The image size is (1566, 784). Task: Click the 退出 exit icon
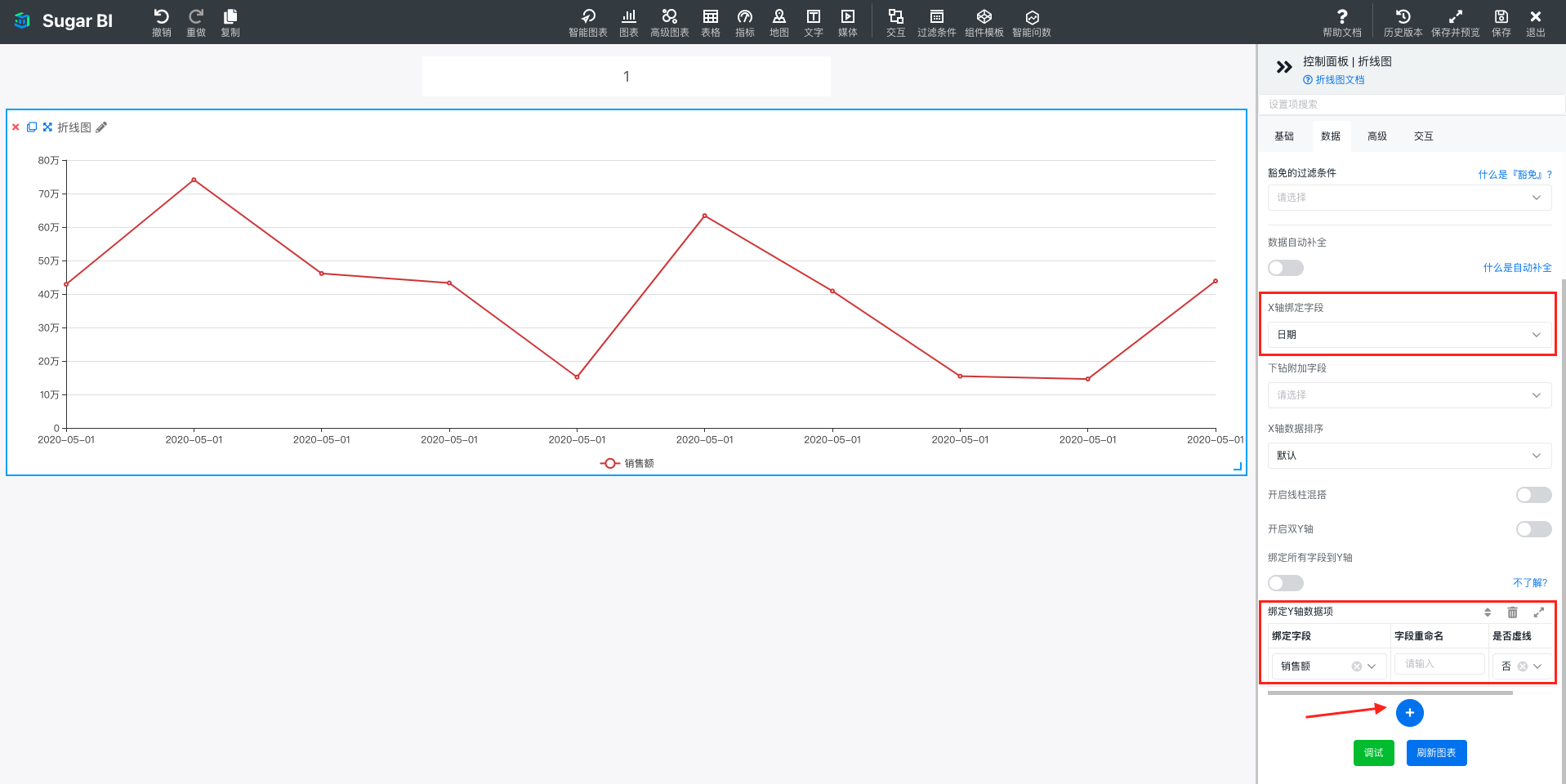click(1536, 22)
